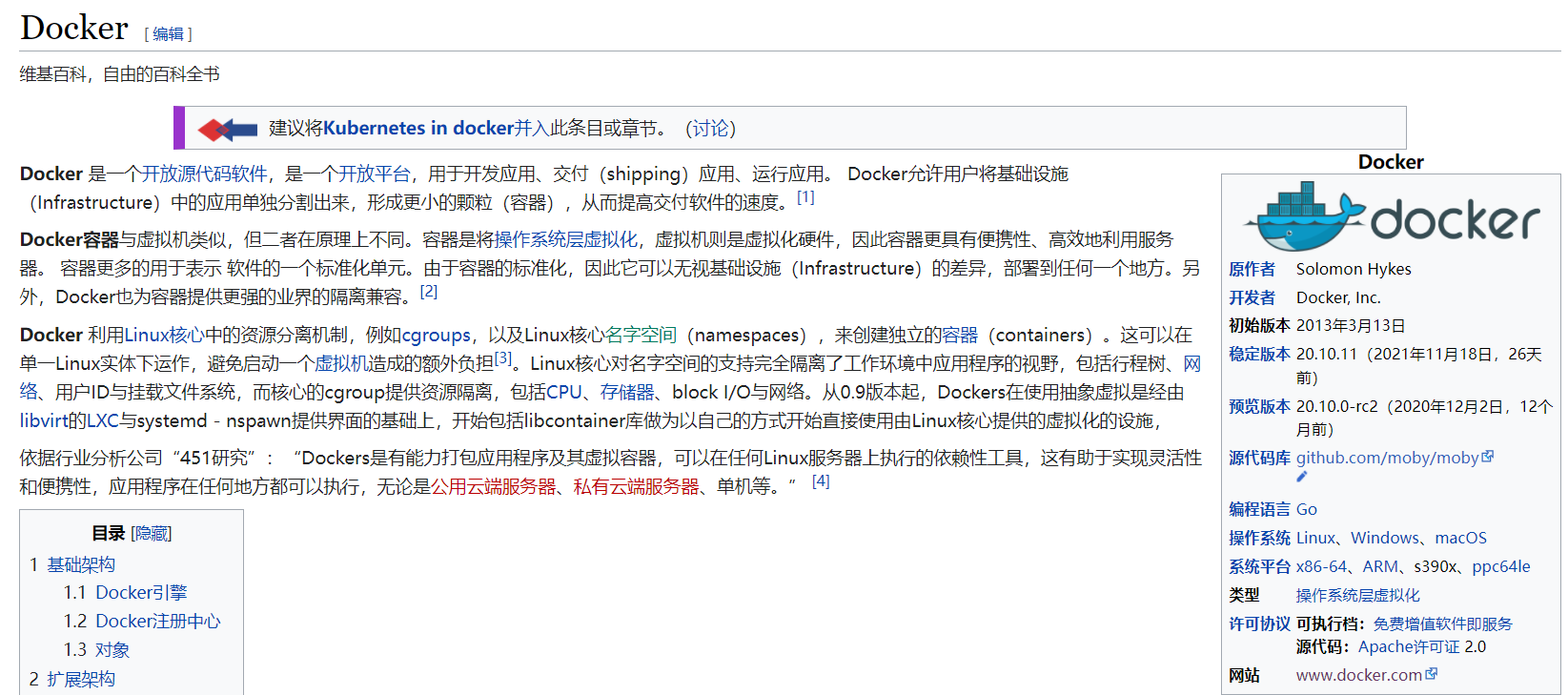The image size is (1568, 695).
Task: Click infobox label 稳定版本
Action: point(1259,355)
